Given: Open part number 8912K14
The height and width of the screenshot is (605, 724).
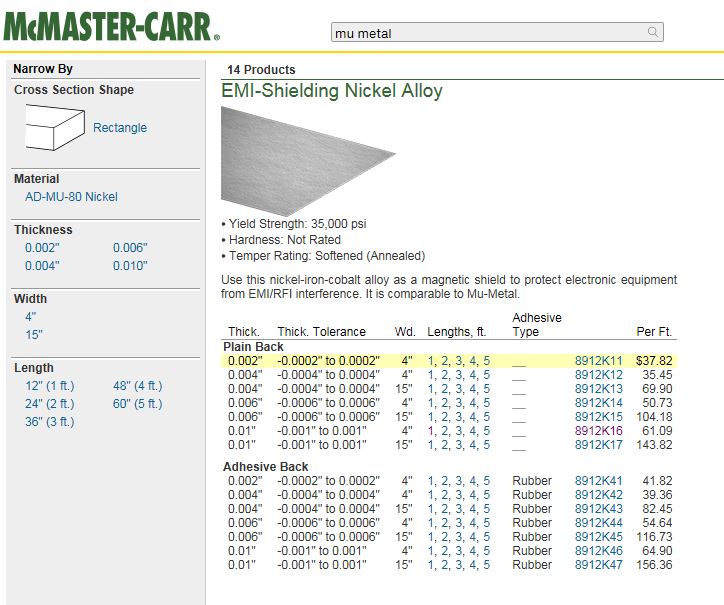Looking at the screenshot, I should click(598, 403).
